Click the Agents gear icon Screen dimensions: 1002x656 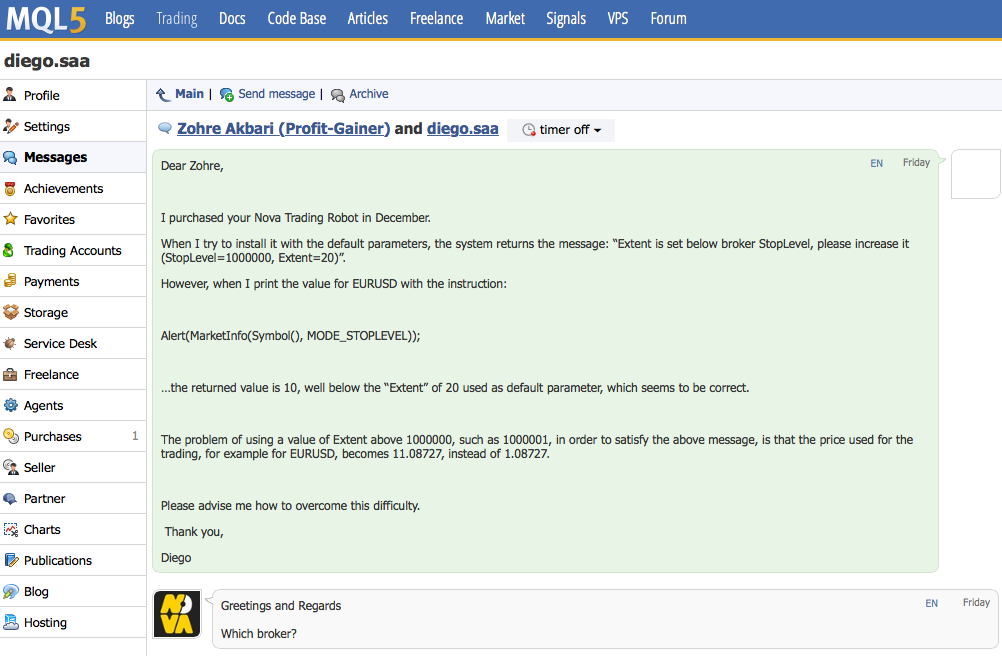(x=10, y=405)
